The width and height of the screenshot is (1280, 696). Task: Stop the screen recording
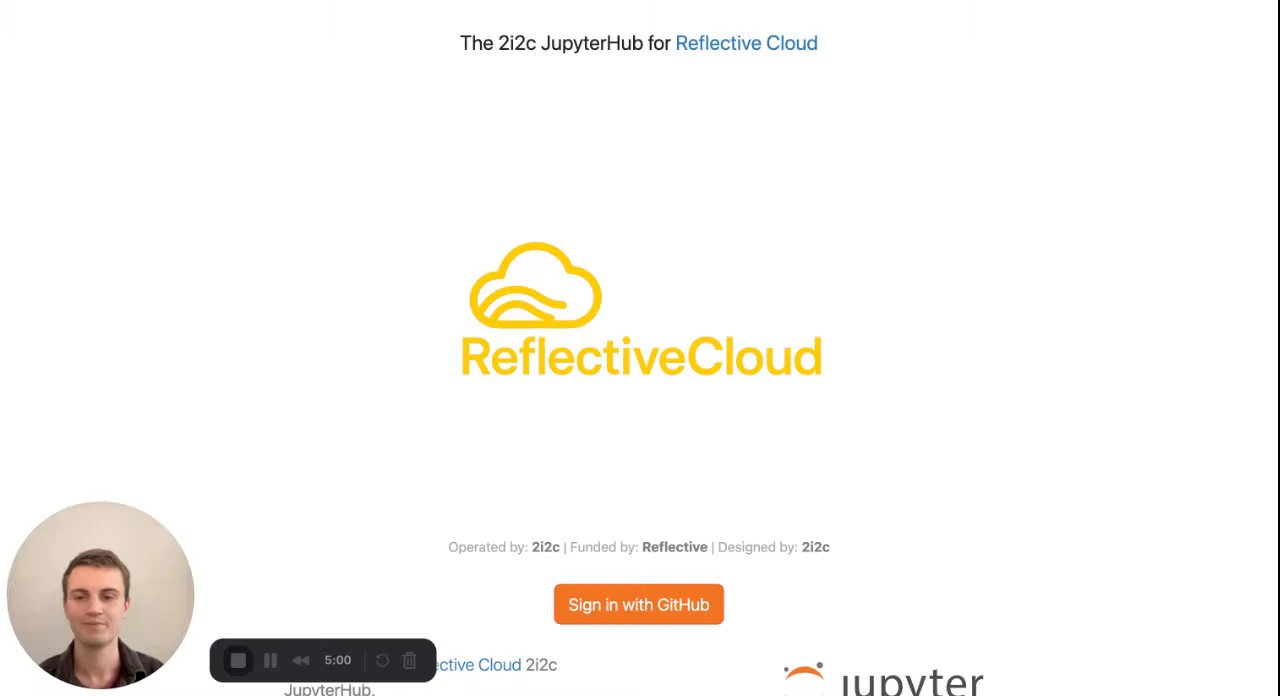[238, 661]
